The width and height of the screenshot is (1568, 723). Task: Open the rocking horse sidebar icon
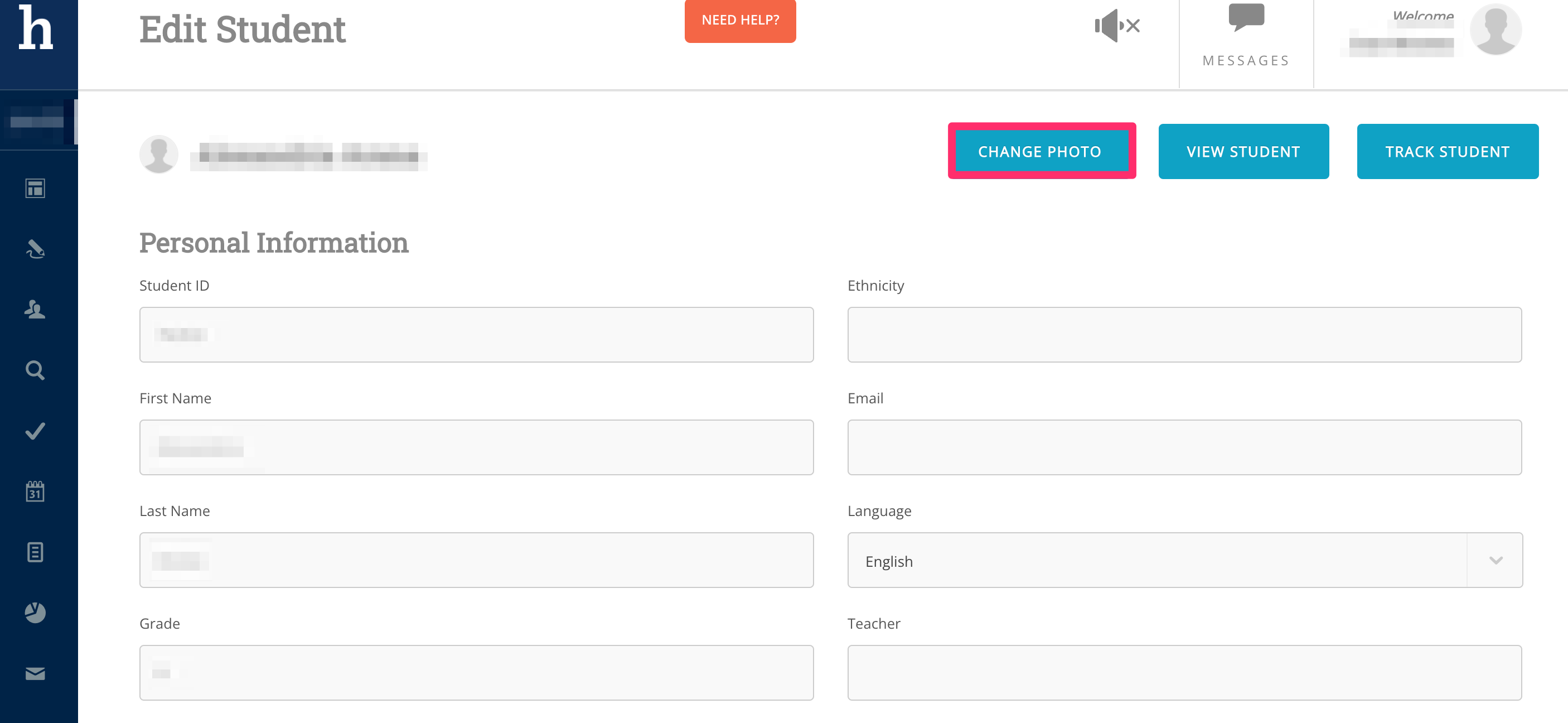tap(35, 249)
